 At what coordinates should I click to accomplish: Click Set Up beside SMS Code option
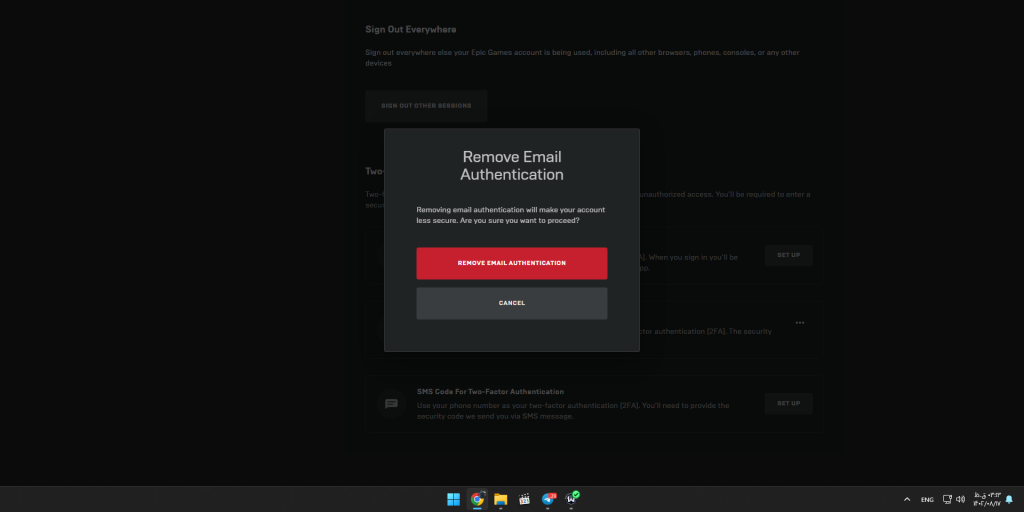[788, 403]
